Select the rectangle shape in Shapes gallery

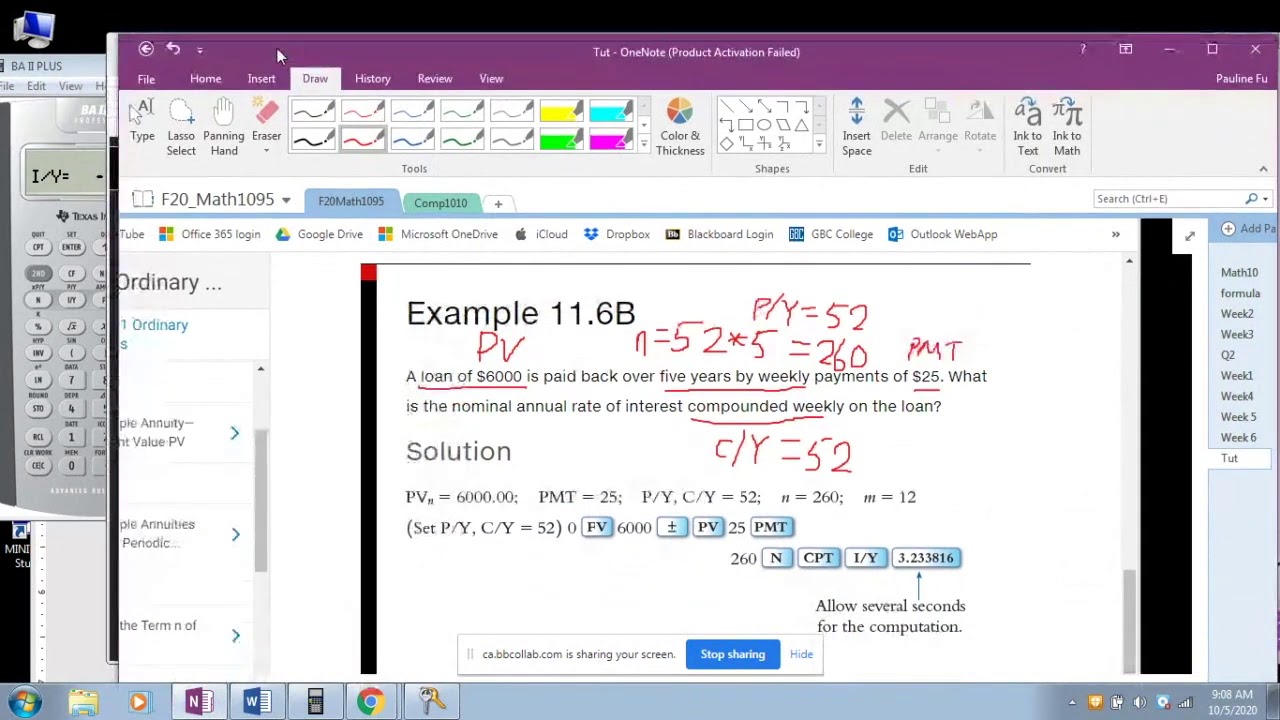click(745, 125)
